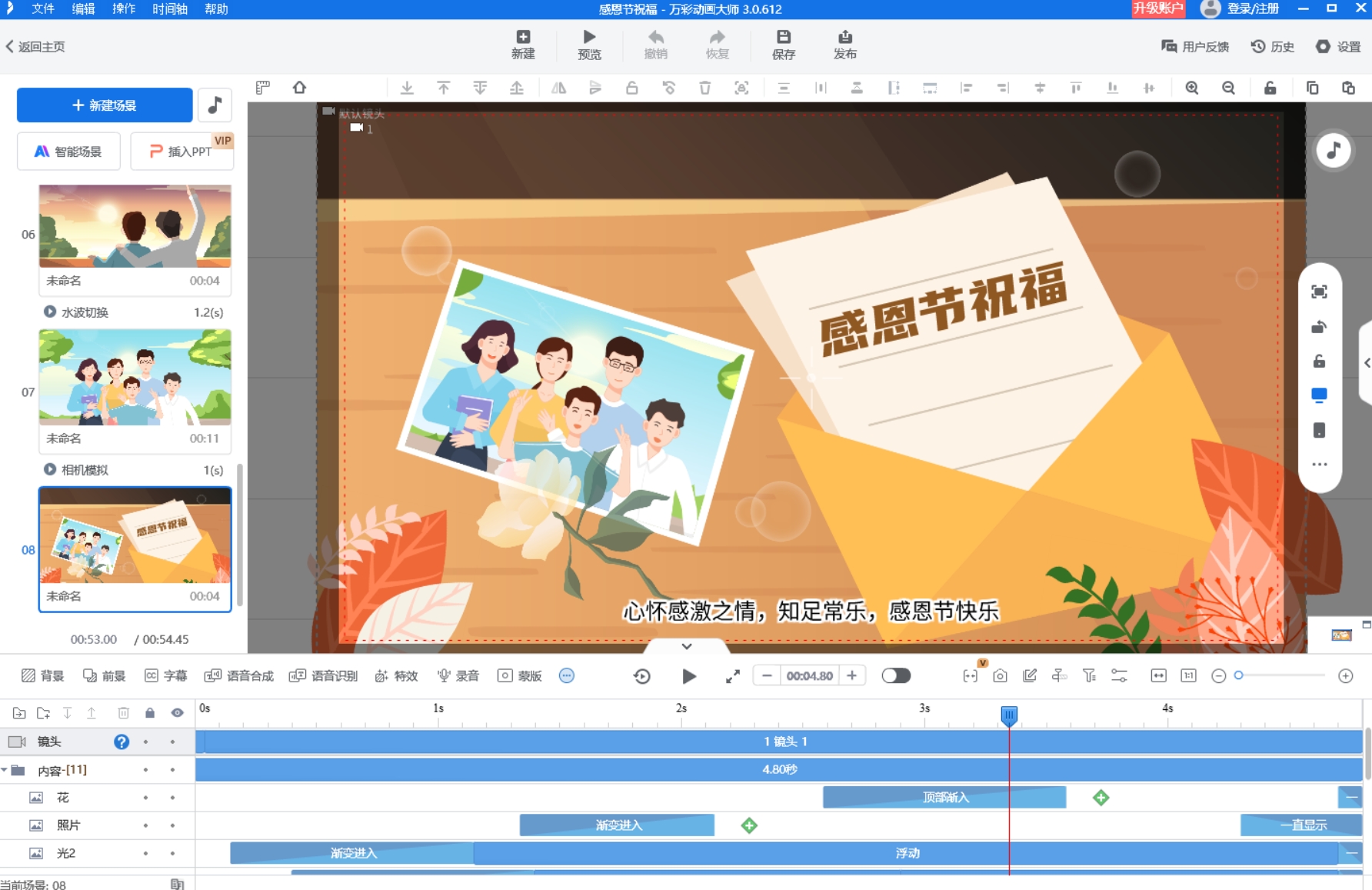The width and height of the screenshot is (1372, 890).
Task: Open the 操作 menu
Action: point(124,8)
